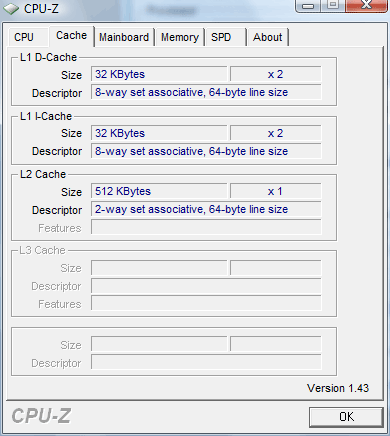Minimize the CPU-Z window
The image size is (390, 436).
(308, 6)
